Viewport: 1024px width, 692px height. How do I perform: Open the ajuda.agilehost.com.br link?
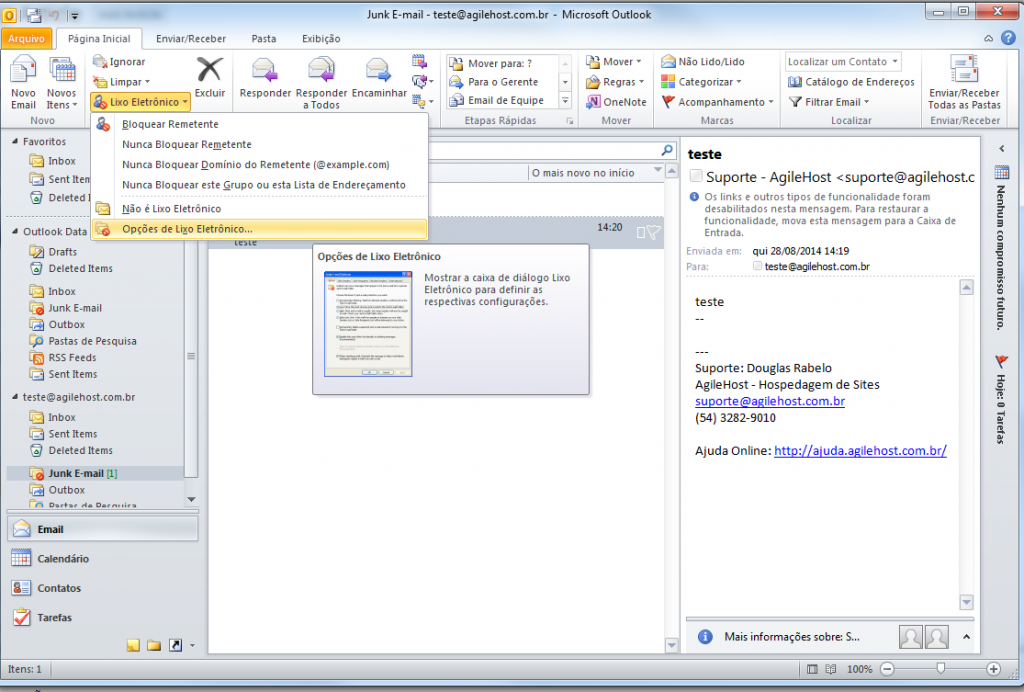(x=860, y=450)
